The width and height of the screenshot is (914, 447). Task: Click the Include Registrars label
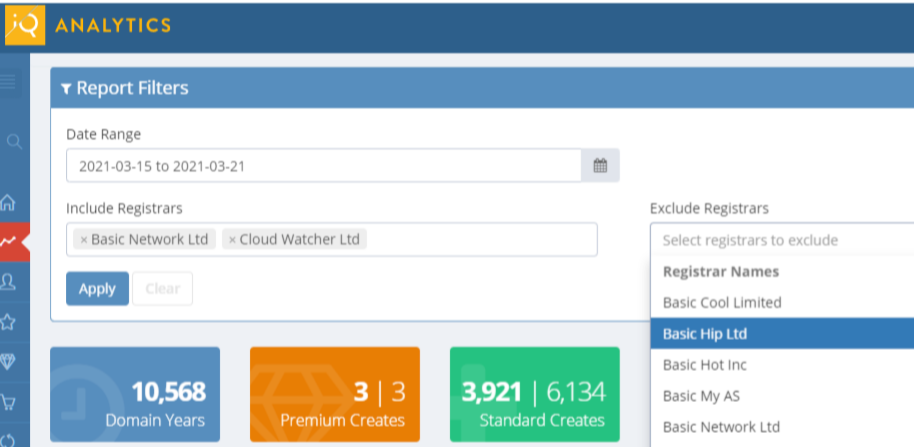[x=124, y=208]
